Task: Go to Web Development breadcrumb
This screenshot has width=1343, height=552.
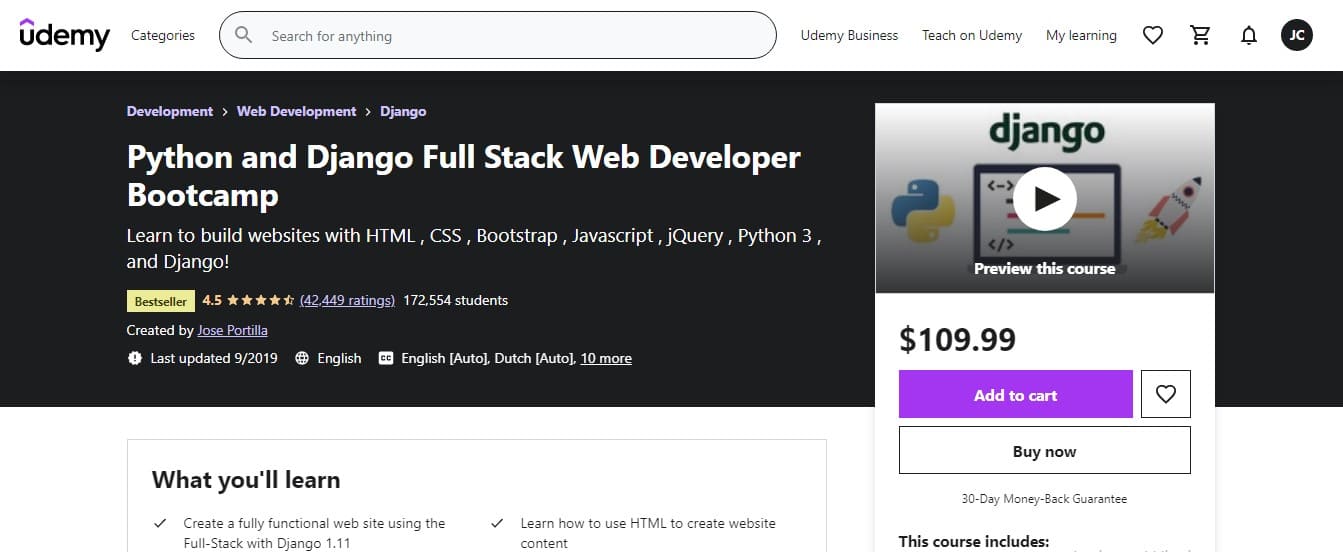Action: [297, 111]
